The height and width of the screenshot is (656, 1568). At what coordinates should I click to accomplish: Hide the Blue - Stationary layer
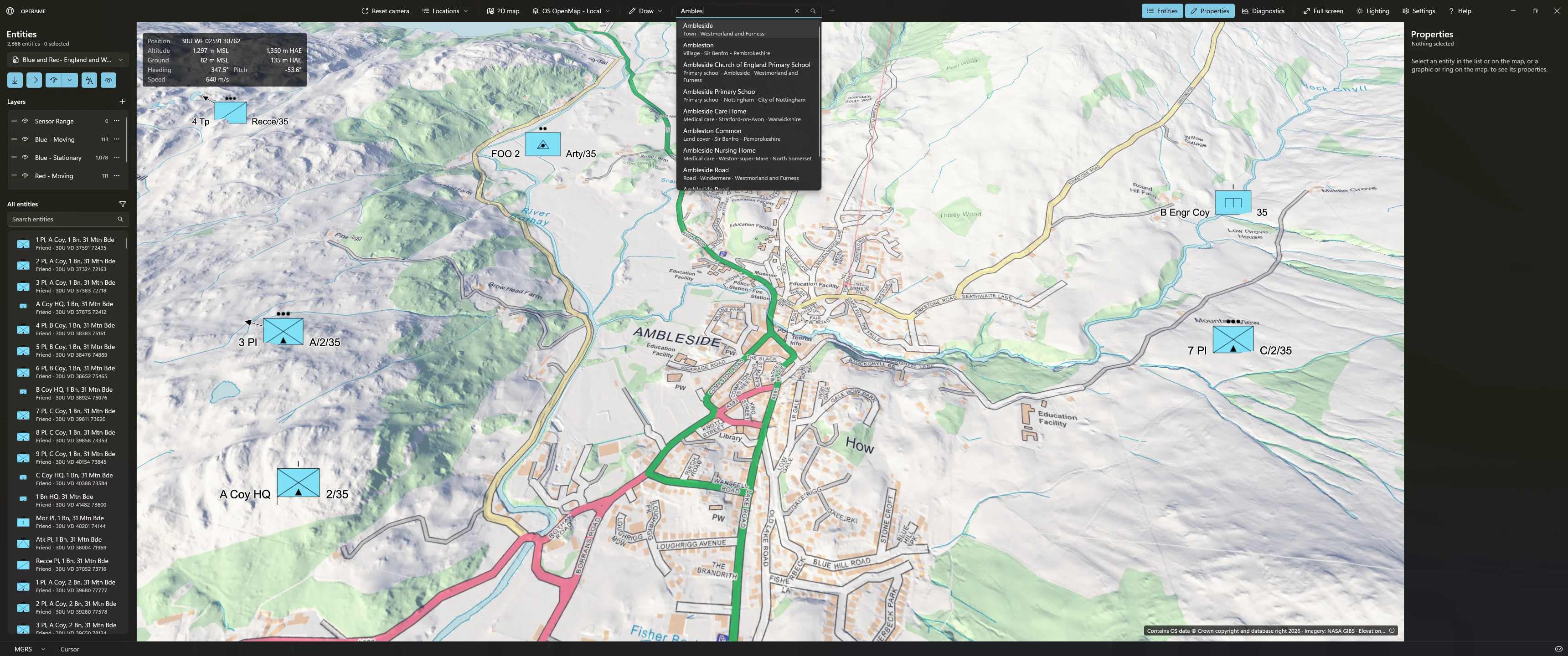(25, 158)
